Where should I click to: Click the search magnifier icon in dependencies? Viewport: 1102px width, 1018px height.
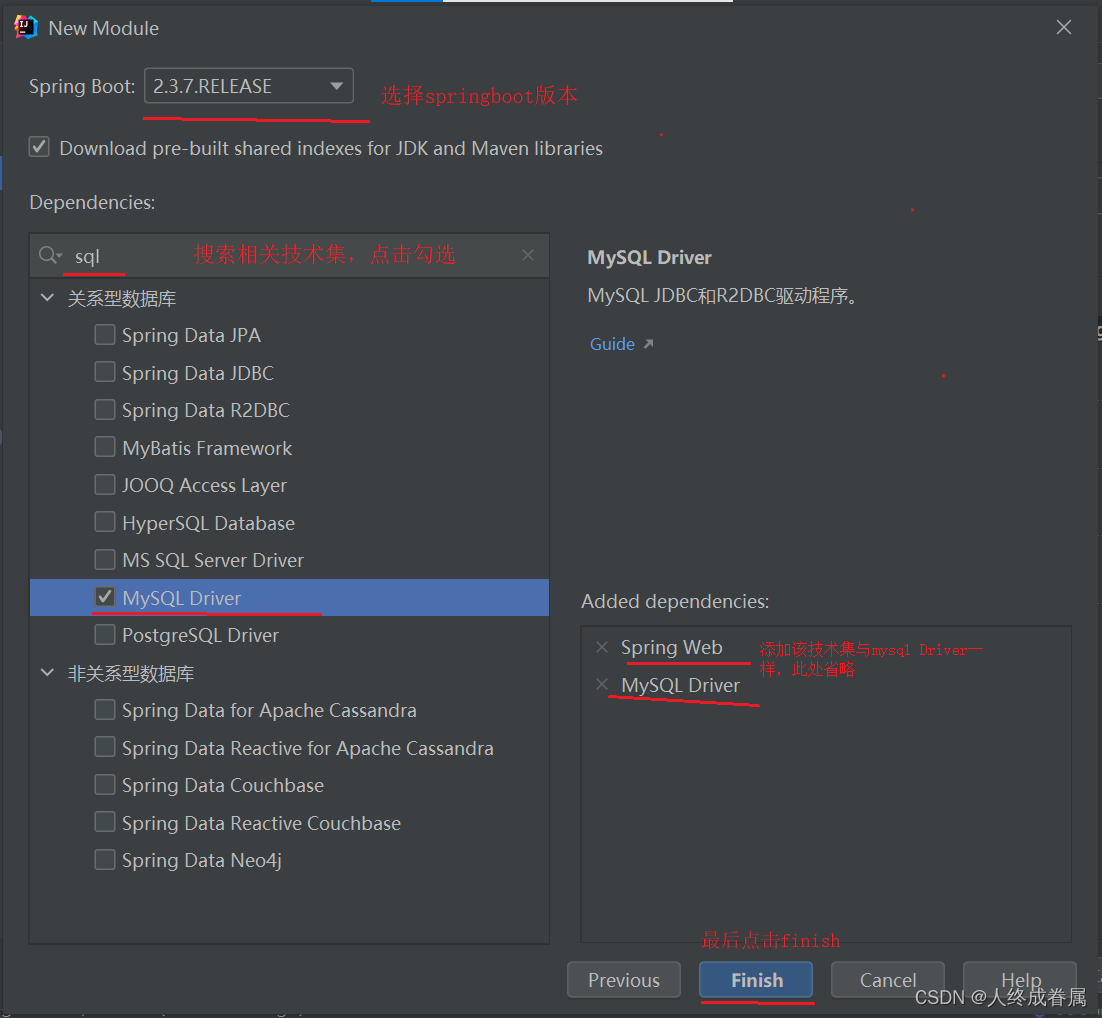(47, 254)
